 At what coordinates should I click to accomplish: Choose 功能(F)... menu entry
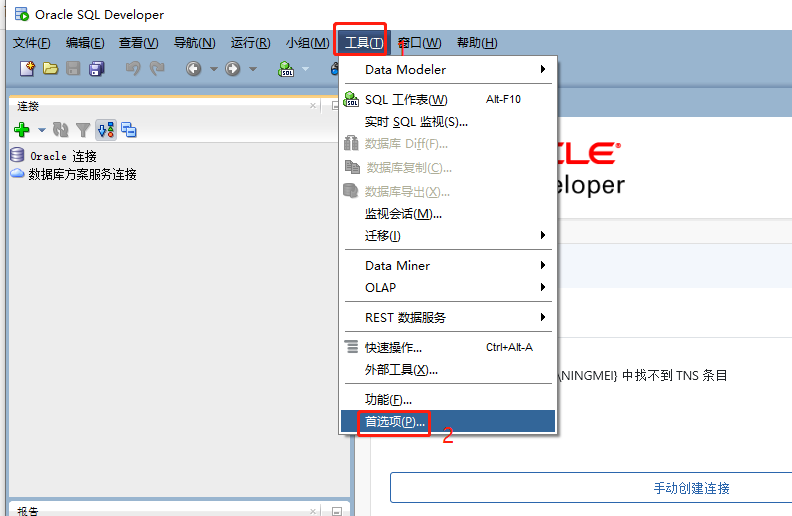click(x=448, y=399)
